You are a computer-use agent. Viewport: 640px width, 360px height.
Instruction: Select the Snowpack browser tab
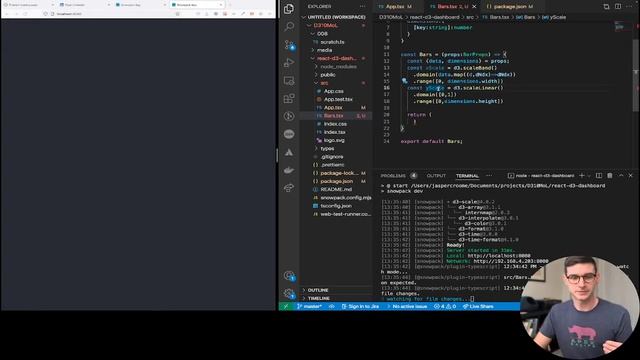(197, 5)
